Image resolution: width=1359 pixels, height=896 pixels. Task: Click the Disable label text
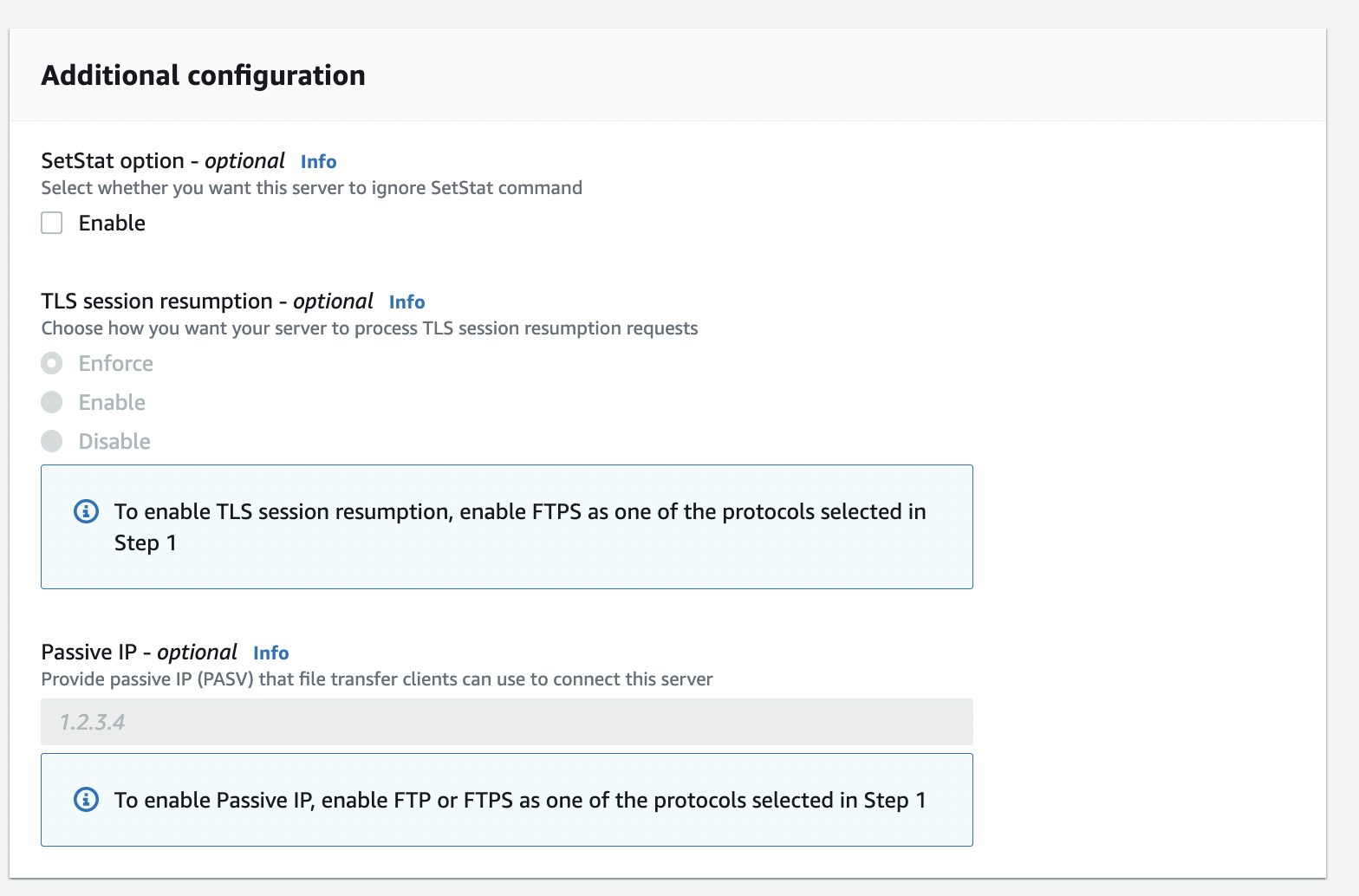point(114,441)
